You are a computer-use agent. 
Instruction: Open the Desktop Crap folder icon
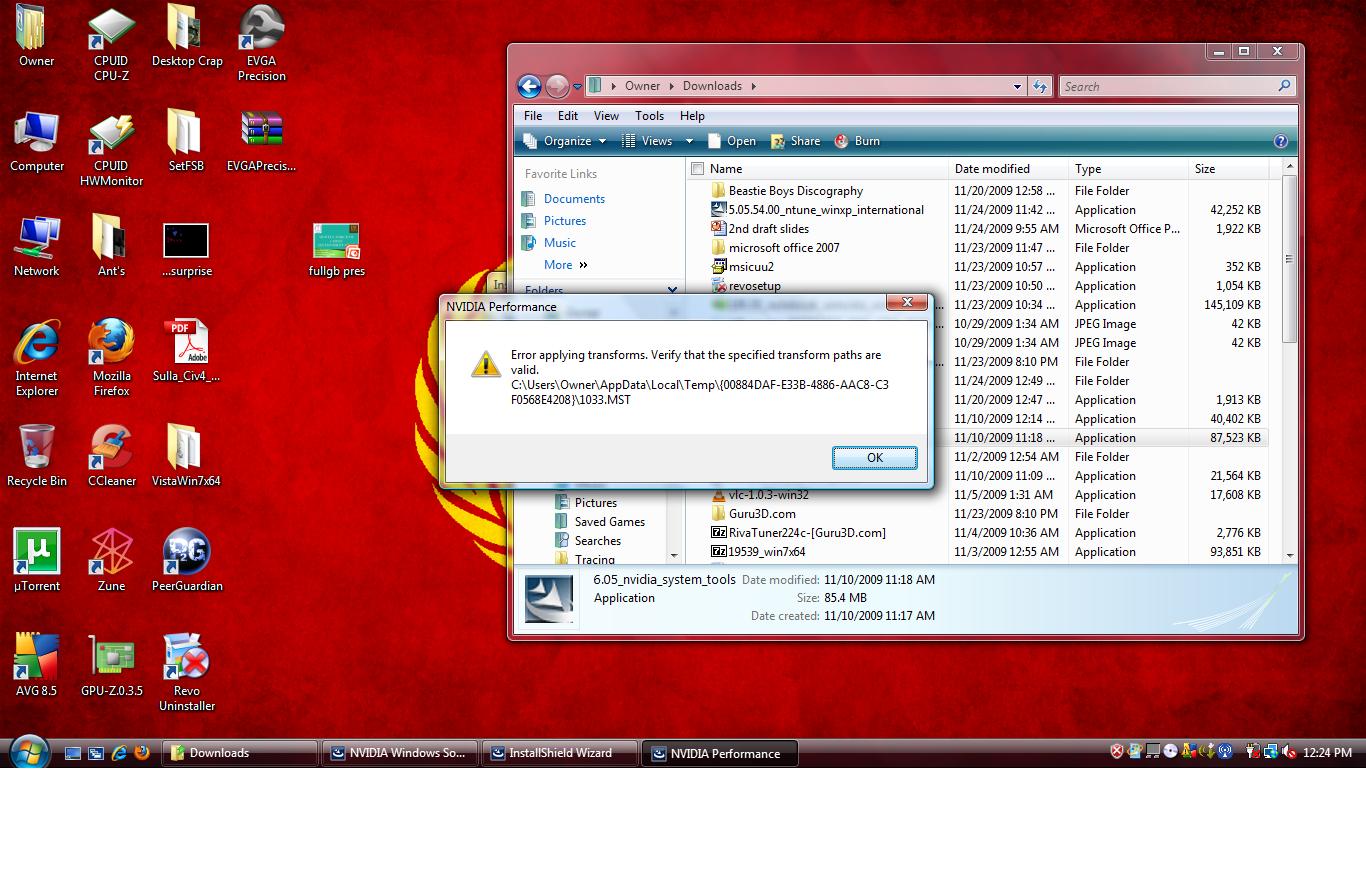187,37
